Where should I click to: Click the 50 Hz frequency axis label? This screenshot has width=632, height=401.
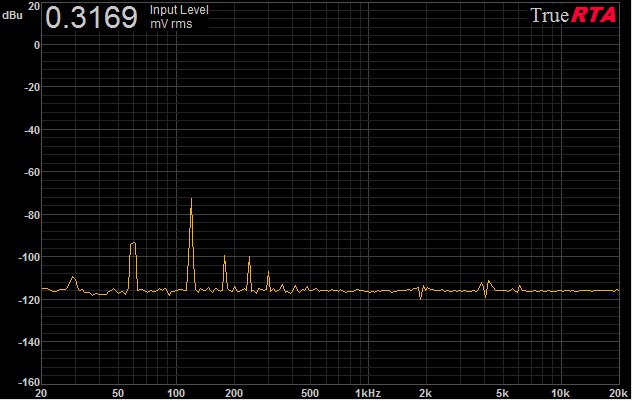(x=118, y=393)
